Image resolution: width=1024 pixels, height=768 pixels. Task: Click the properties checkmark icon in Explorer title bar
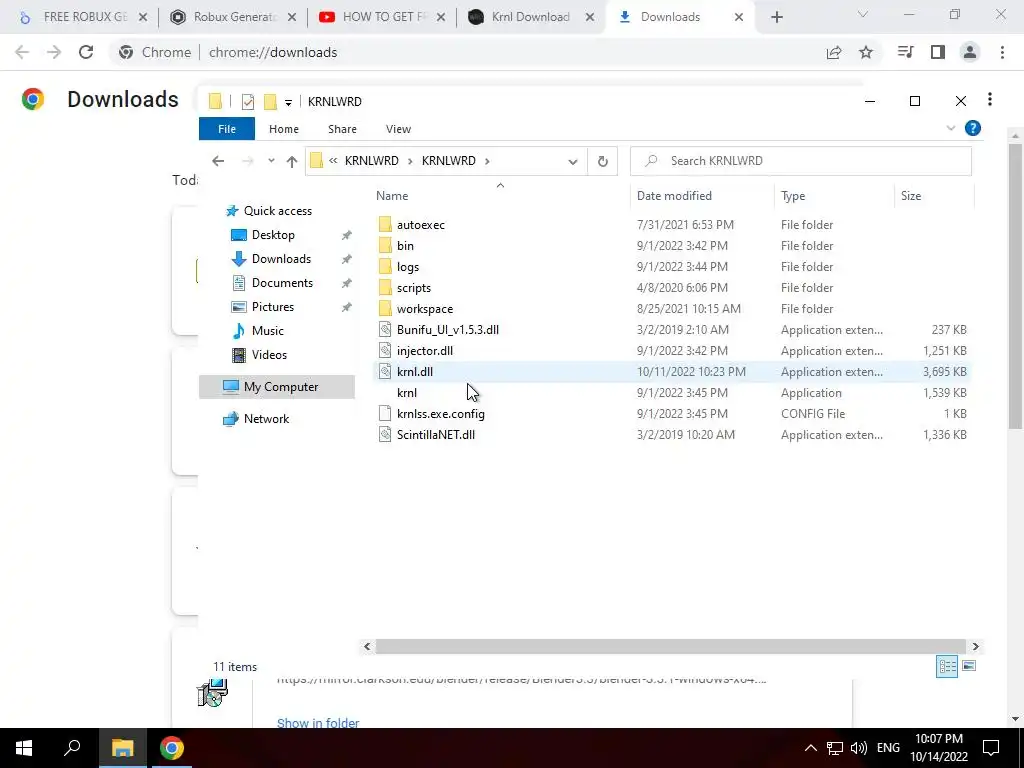coord(248,102)
